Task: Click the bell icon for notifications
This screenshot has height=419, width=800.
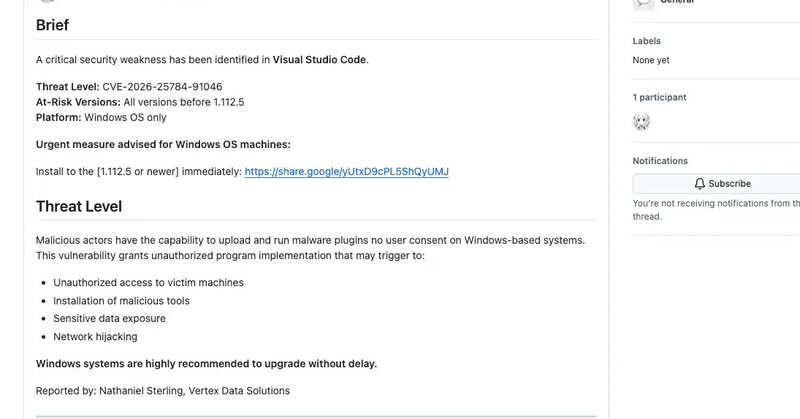Action: tap(699, 184)
